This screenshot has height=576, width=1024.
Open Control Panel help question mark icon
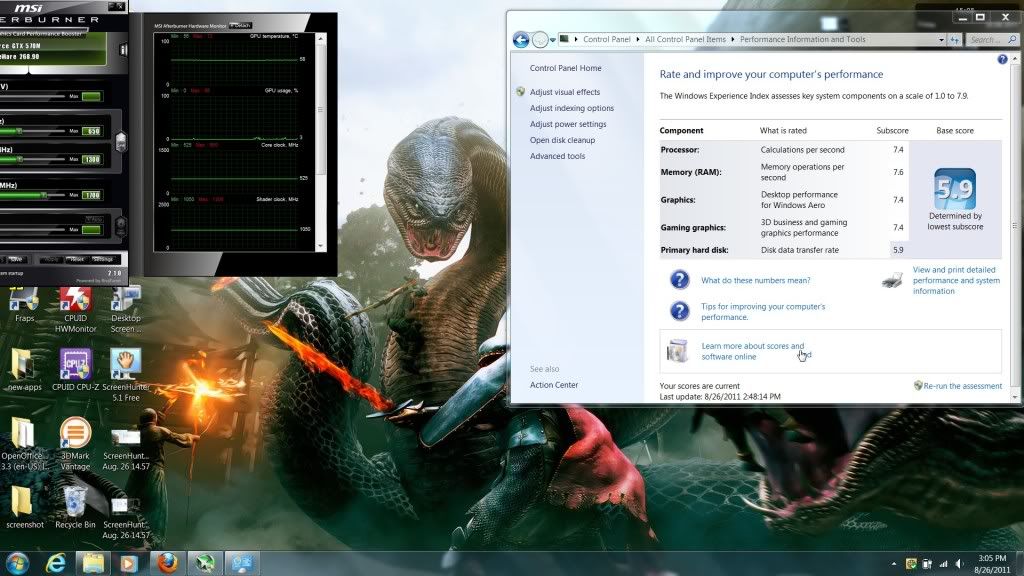(x=1002, y=59)
